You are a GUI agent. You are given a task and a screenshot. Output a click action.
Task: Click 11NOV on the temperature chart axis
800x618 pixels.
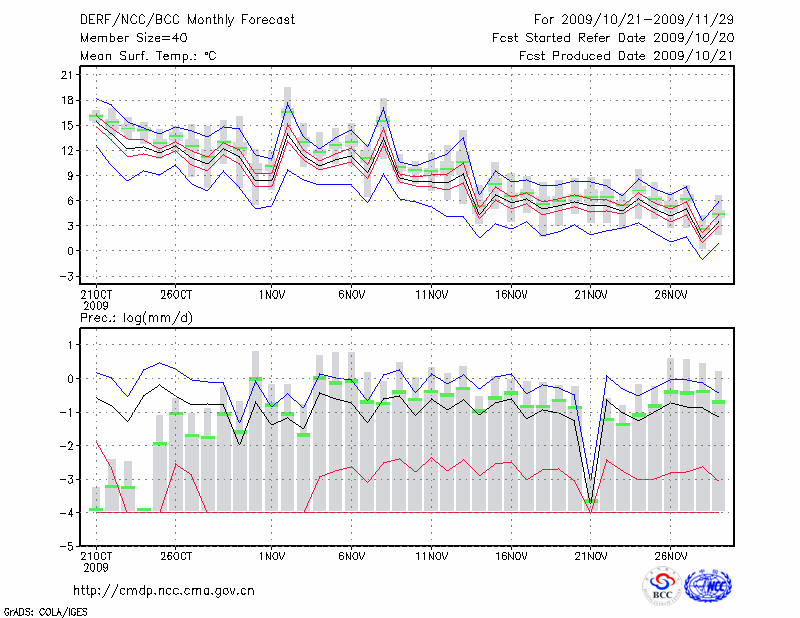[x=431, y=295]
